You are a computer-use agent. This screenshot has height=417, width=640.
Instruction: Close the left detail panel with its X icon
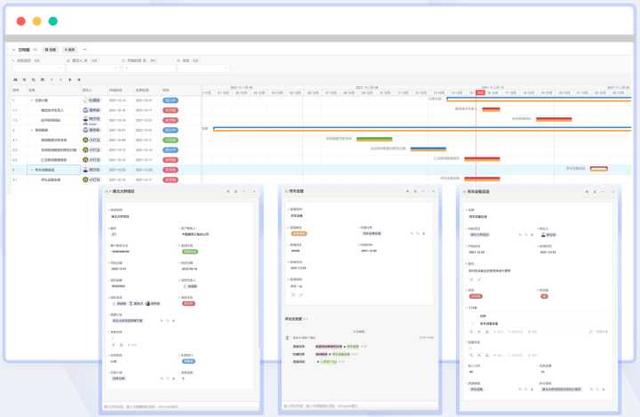click(254, 191)
